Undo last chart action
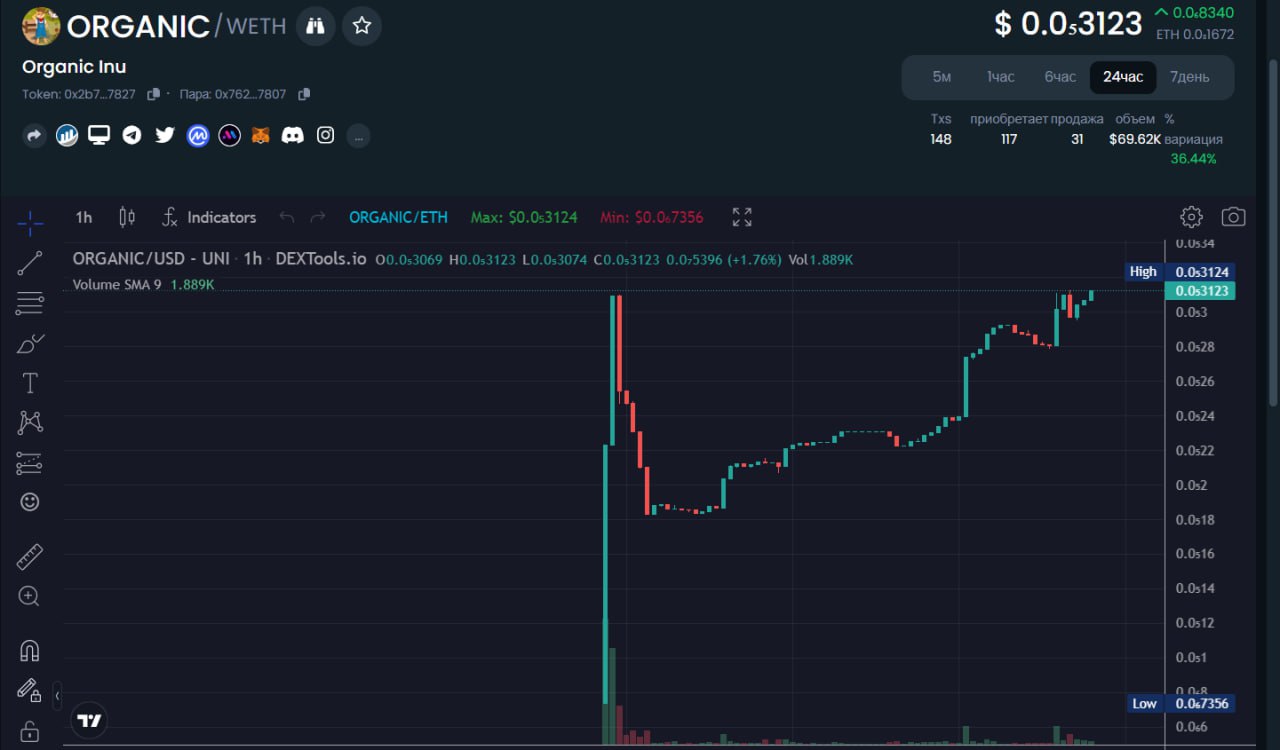 click(287, 217)
